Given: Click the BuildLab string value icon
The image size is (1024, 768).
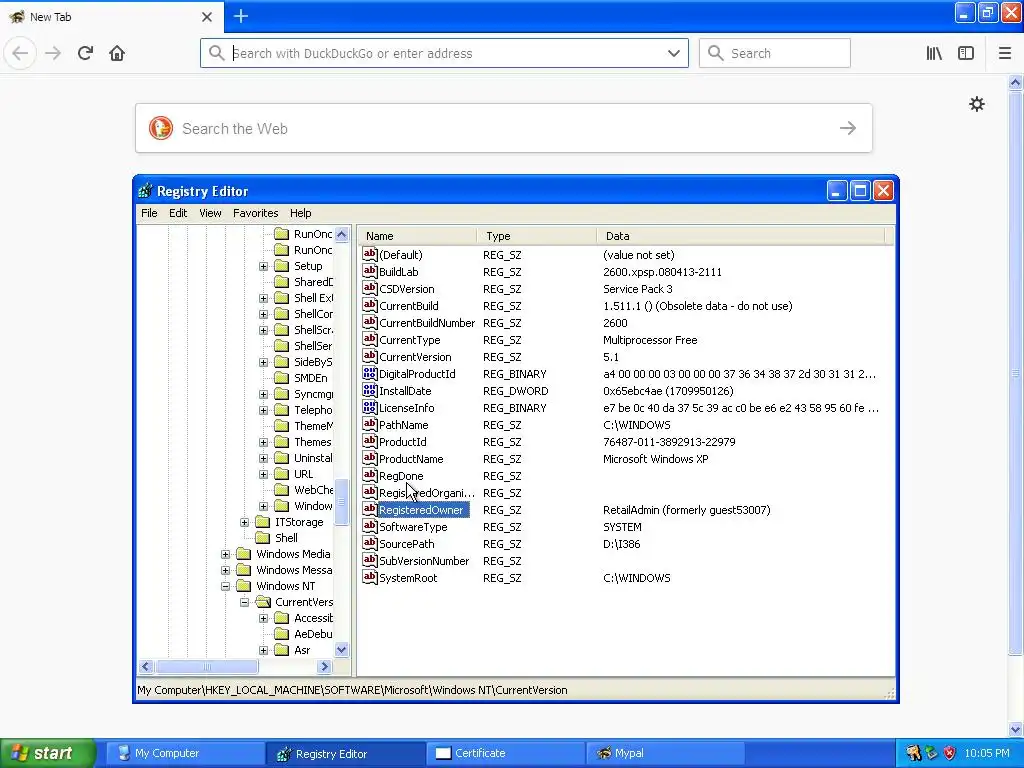Looking at the screenshot, I should pyautogui.click(x=370, y=271).
